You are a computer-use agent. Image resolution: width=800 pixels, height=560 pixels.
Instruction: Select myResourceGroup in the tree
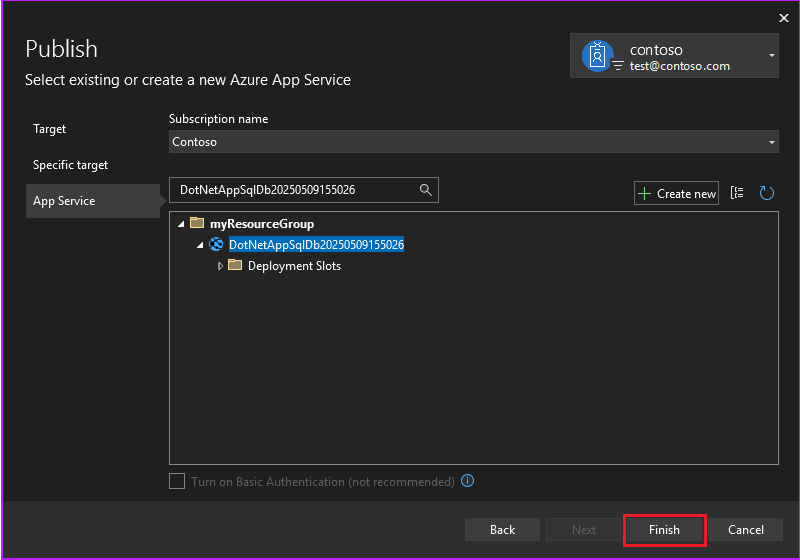tap(262, 224)
